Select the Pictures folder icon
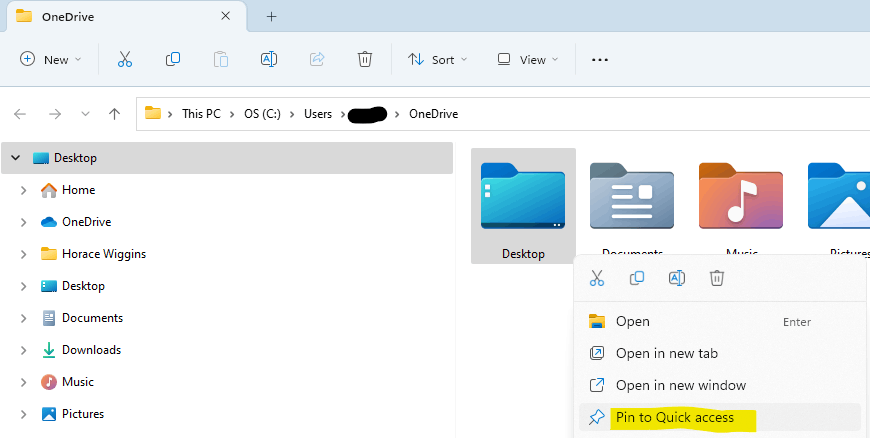870x438 pixels. pos(838,195)
